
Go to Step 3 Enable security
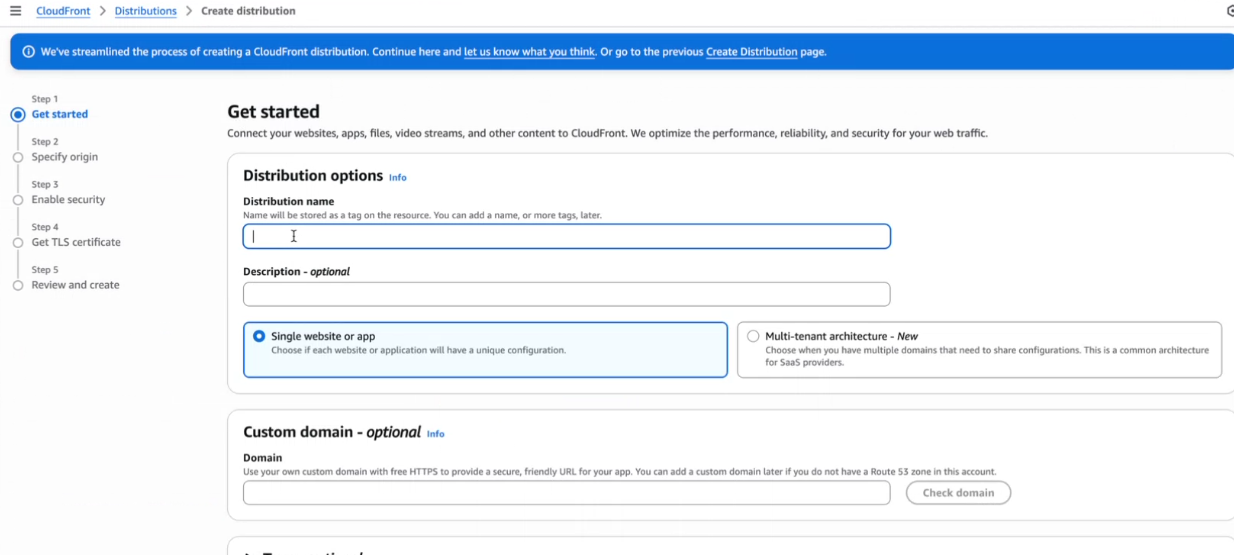[68, 200]
